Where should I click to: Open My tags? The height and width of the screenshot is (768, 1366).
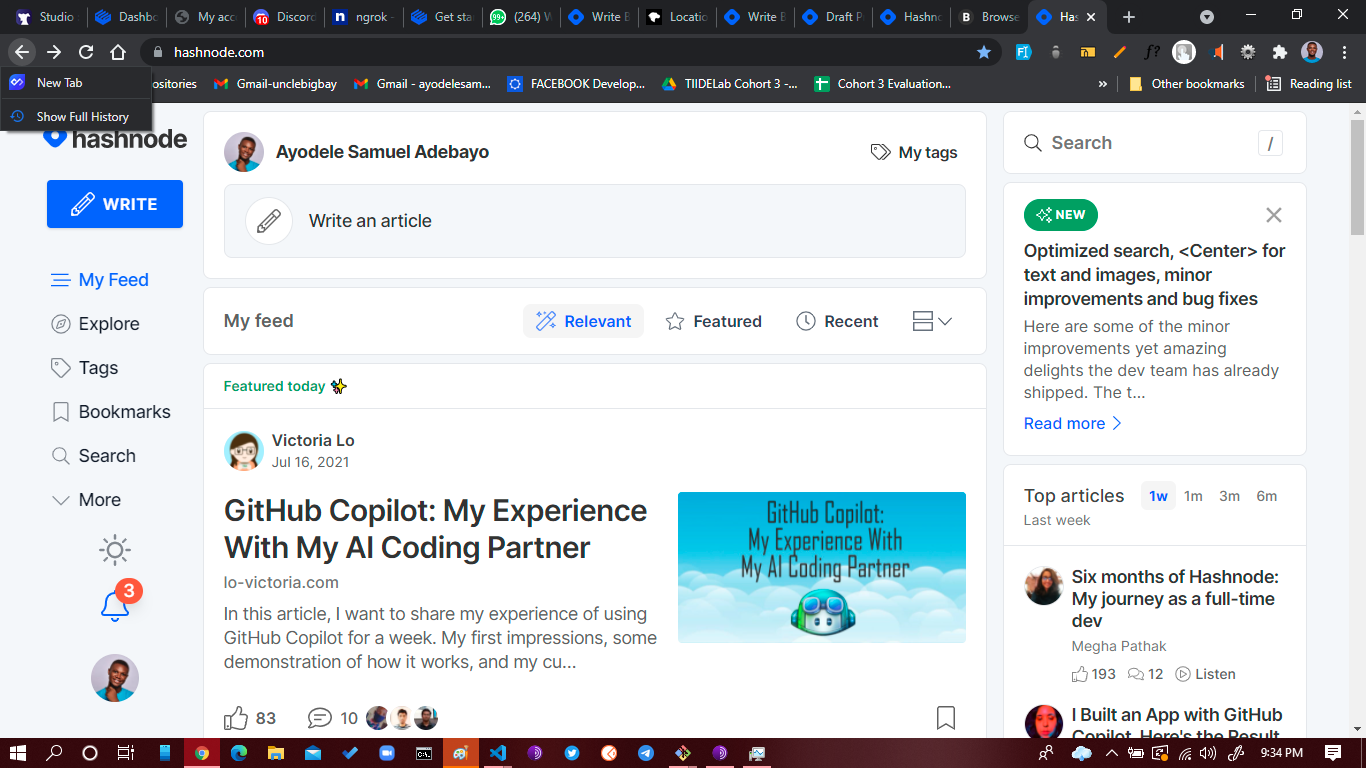pos(914,152)
